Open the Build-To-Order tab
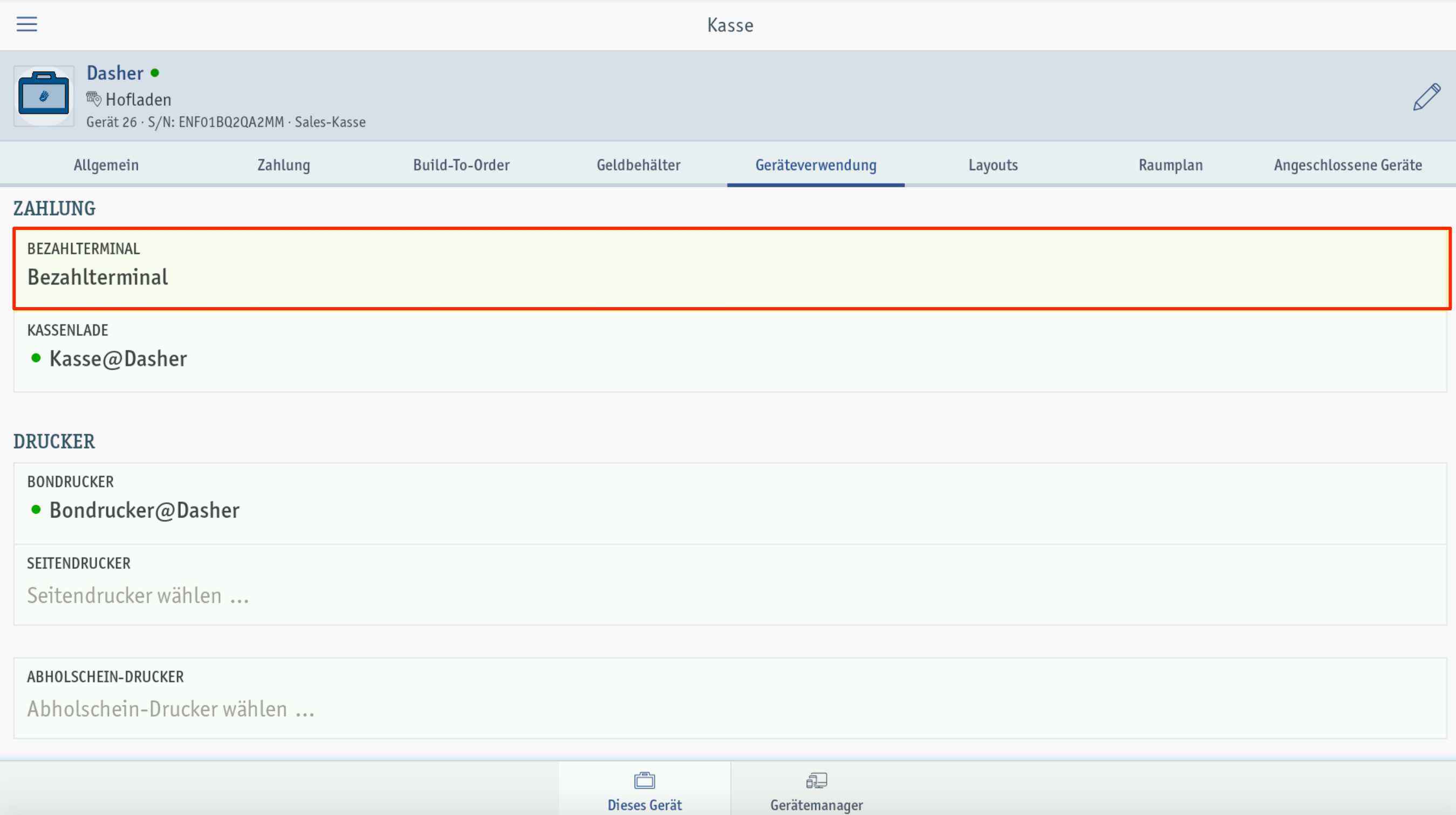The height and width of the screenshot is (815, 1456). [461, 165]
